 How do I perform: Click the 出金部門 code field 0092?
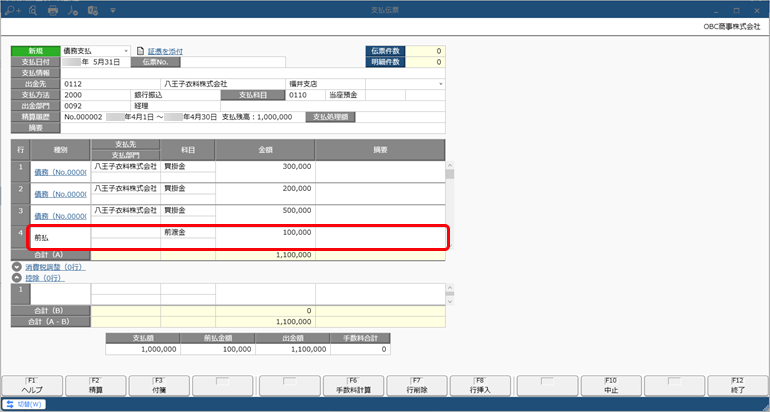(96, 106)
